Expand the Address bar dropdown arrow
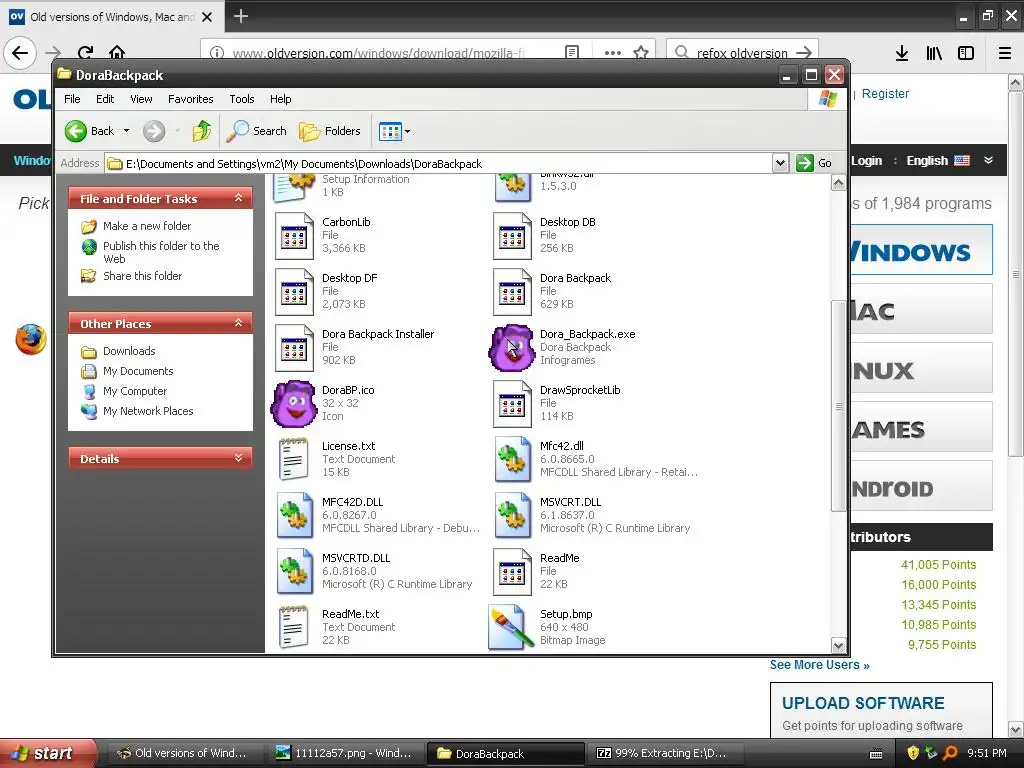This screenshot has height=768, width=1024. coord(780,163)
